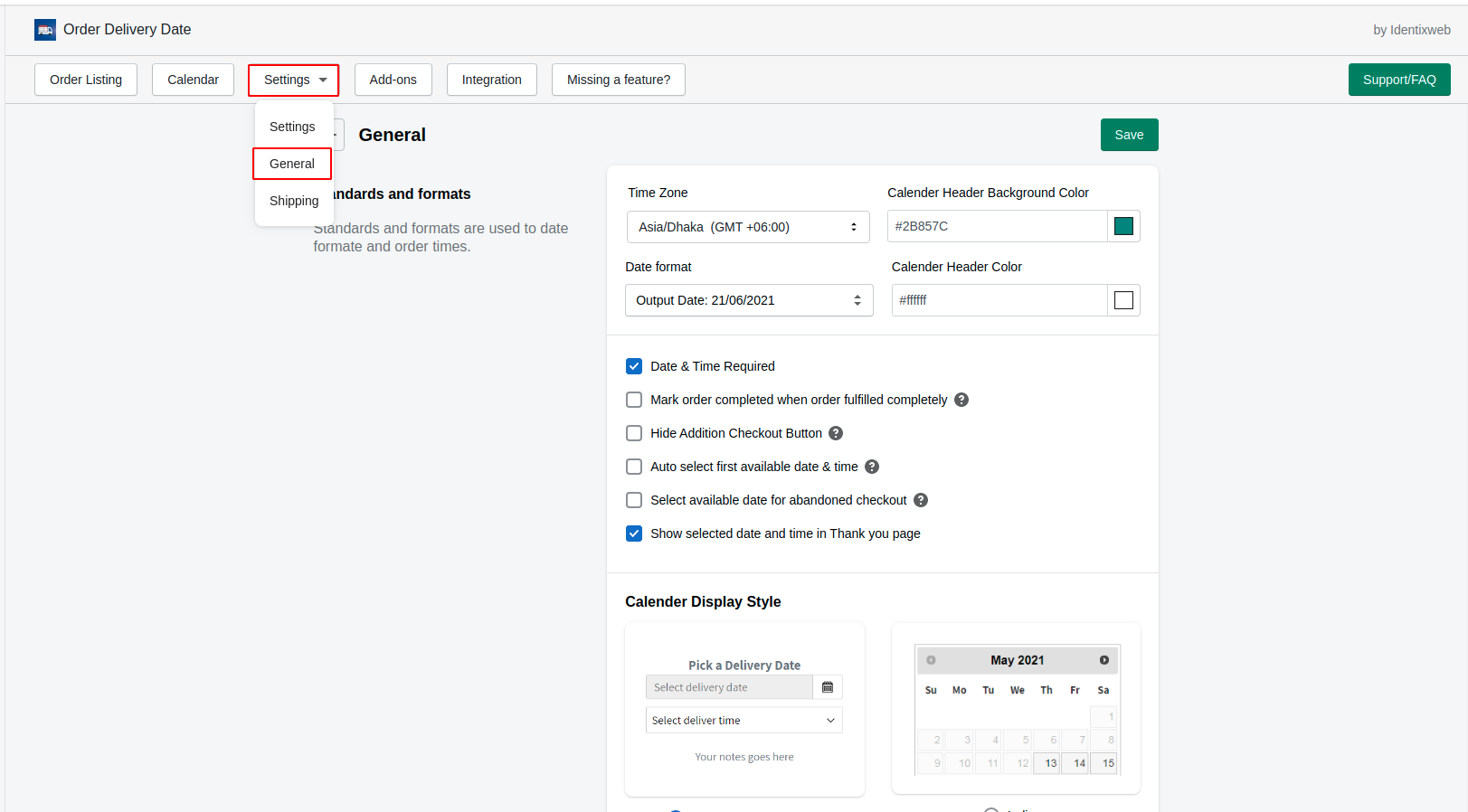Viewport: 1468px width, 812px height.
Task: Open the Order Listing tab
Action: coord(86,80)
